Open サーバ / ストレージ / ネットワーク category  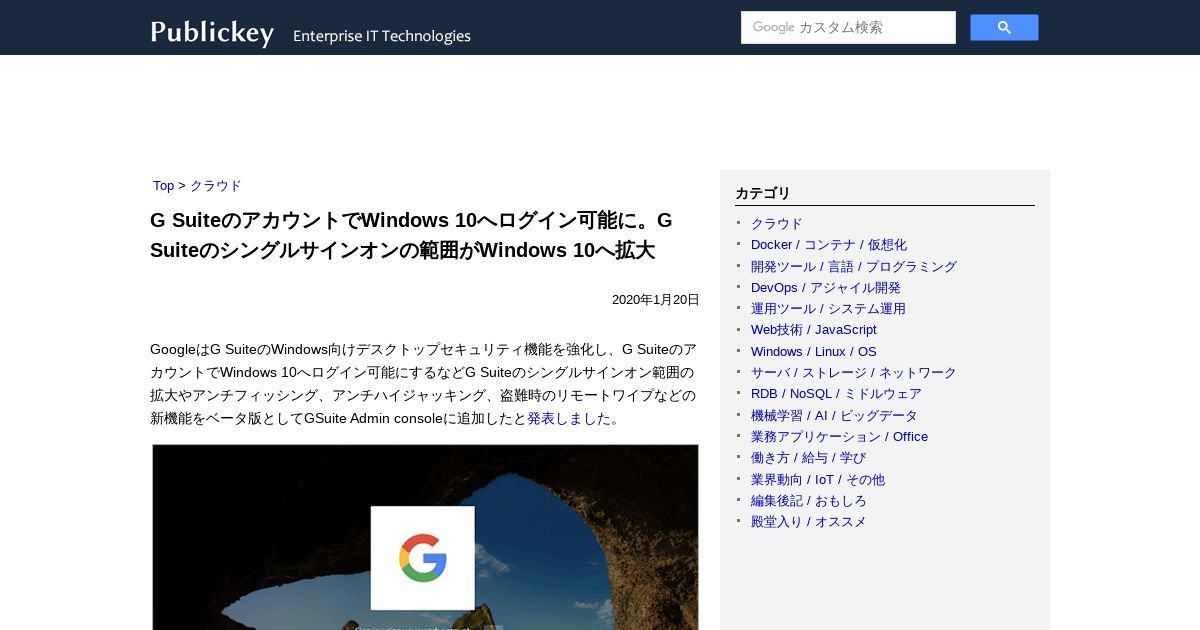[854, 373]
